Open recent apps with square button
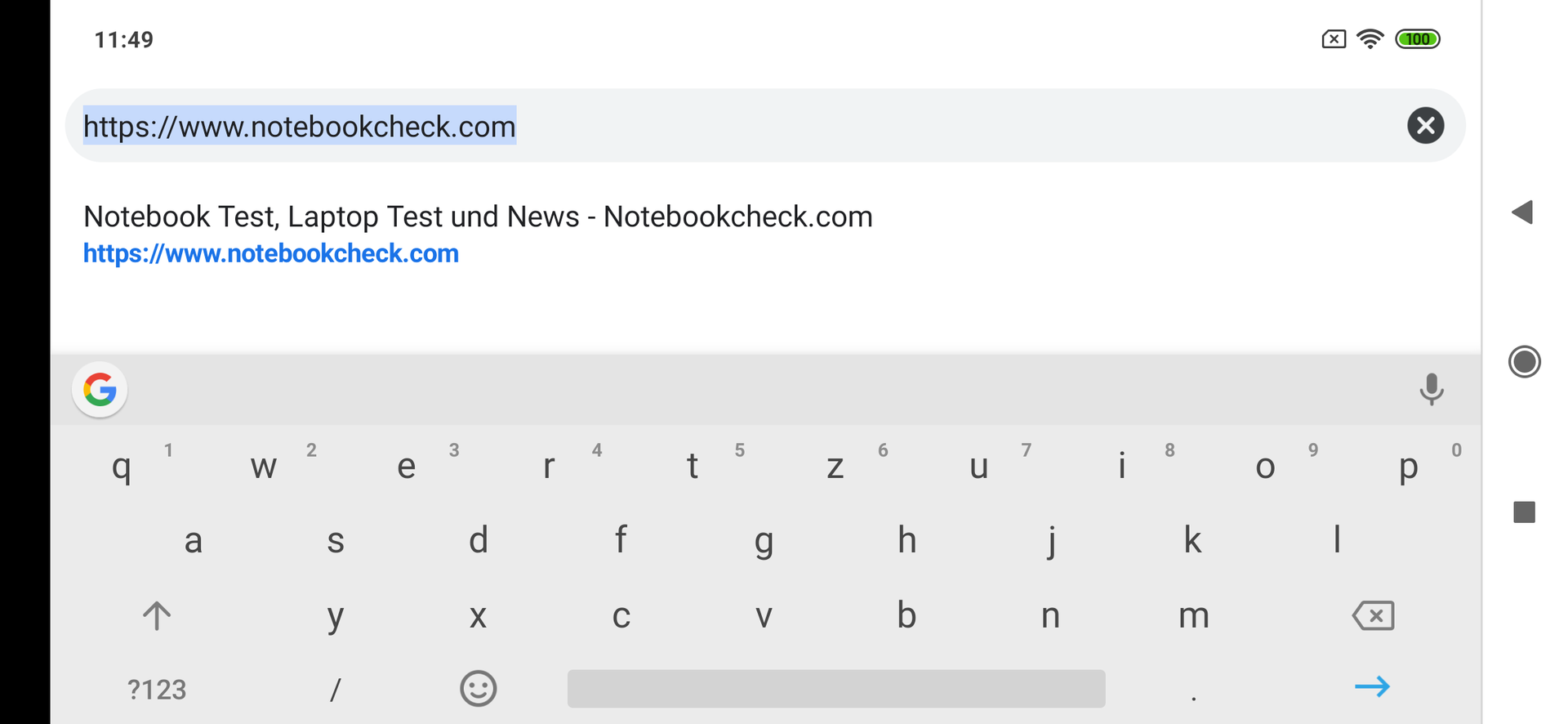1568x724 pixels. click(x=1524, y=512)
